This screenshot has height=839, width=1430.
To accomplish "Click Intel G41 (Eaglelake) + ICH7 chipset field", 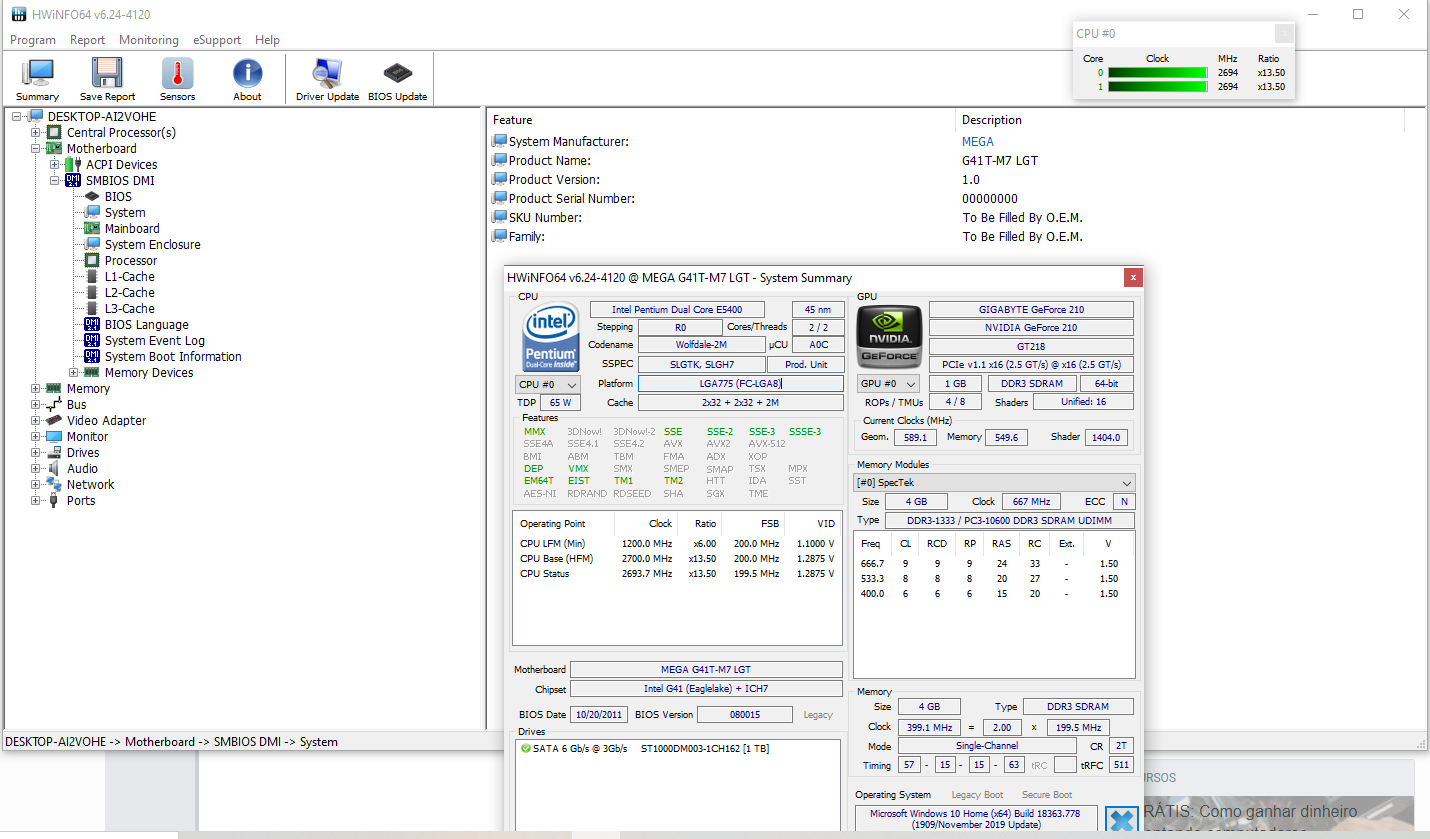I will click(706, 689).
